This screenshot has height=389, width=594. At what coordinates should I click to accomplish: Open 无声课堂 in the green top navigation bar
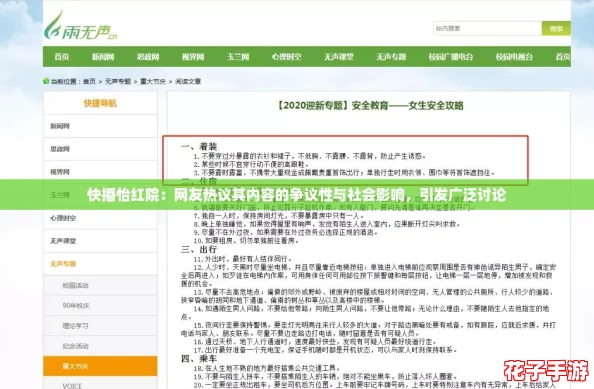(339, 57)
